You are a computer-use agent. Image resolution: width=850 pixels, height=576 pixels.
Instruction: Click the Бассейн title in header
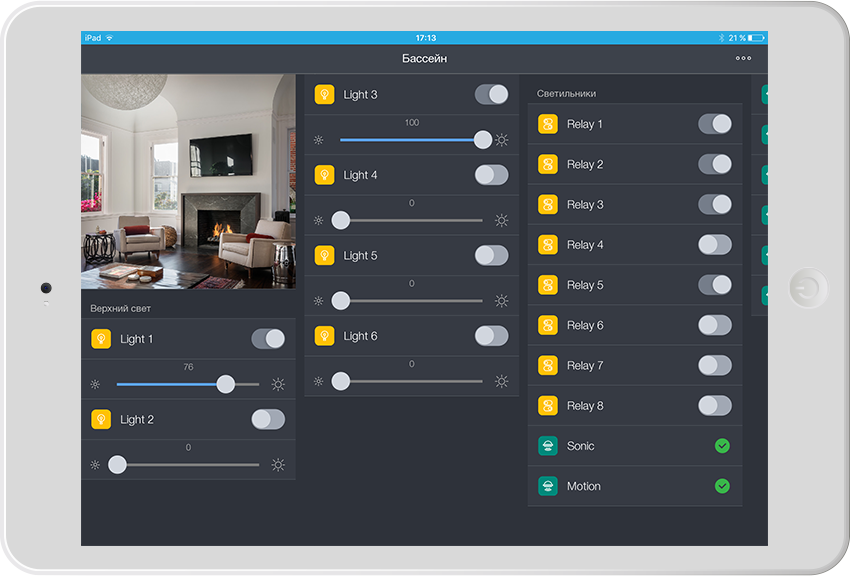coord(424,59)
